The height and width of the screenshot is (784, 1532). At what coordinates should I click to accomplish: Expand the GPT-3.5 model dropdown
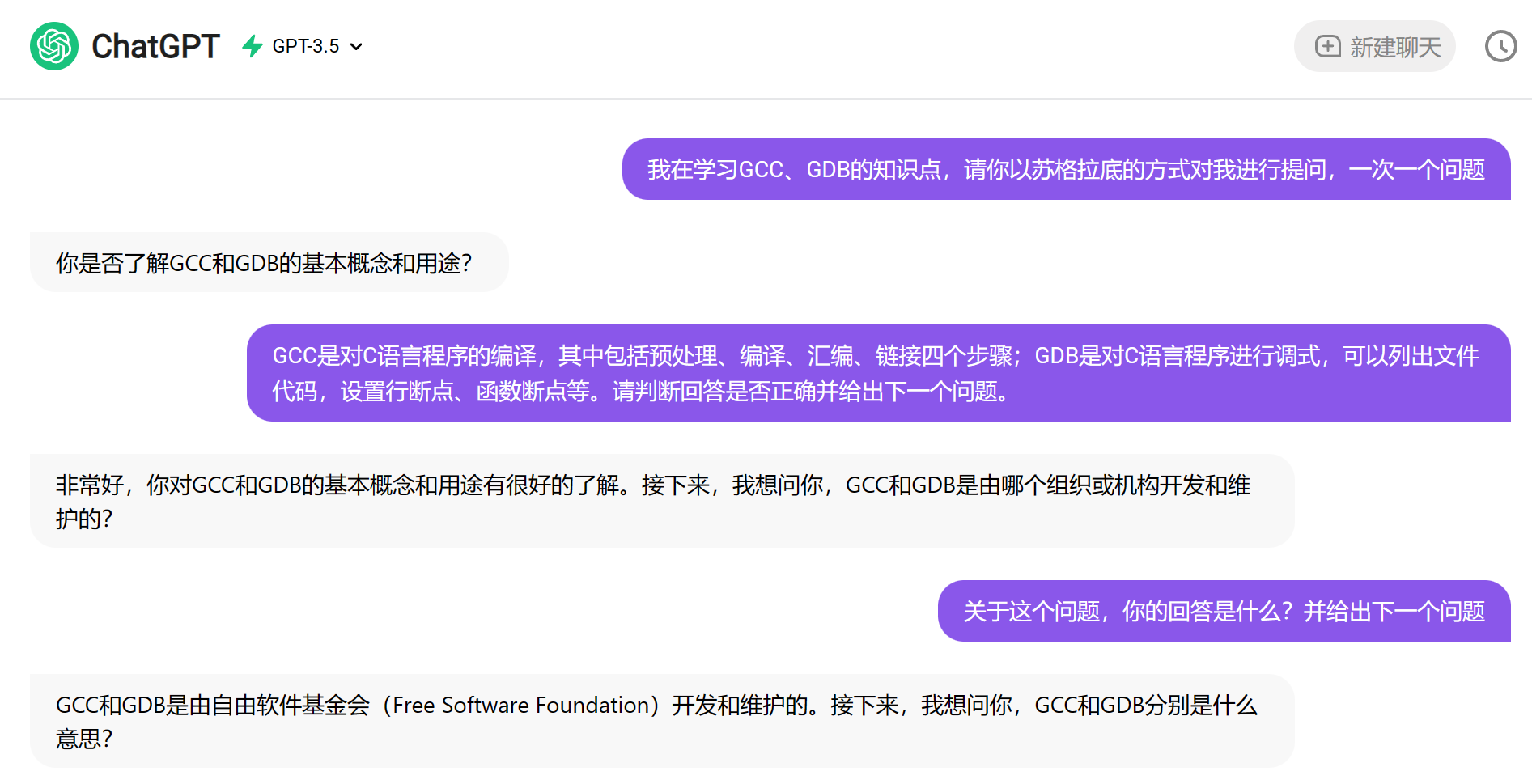317,46
